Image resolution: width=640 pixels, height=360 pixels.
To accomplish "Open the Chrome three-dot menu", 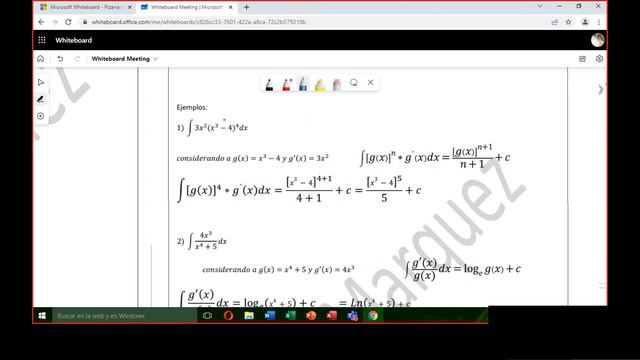I will tap(599, 22).
